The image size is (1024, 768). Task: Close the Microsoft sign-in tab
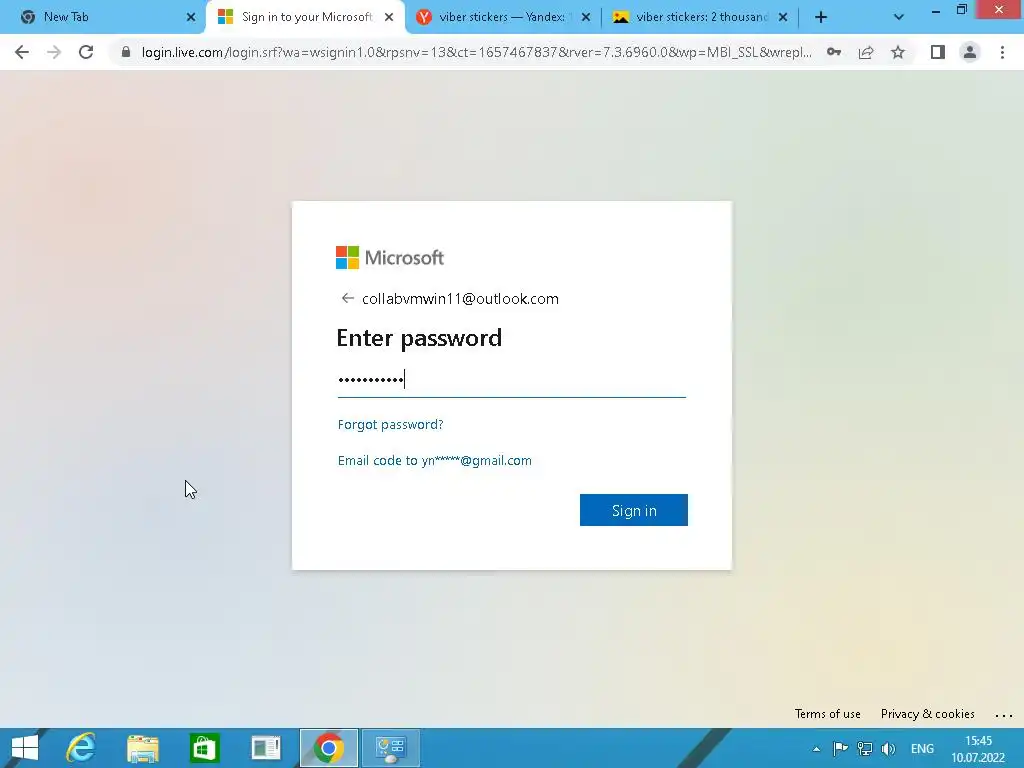[x=389, y=18]
